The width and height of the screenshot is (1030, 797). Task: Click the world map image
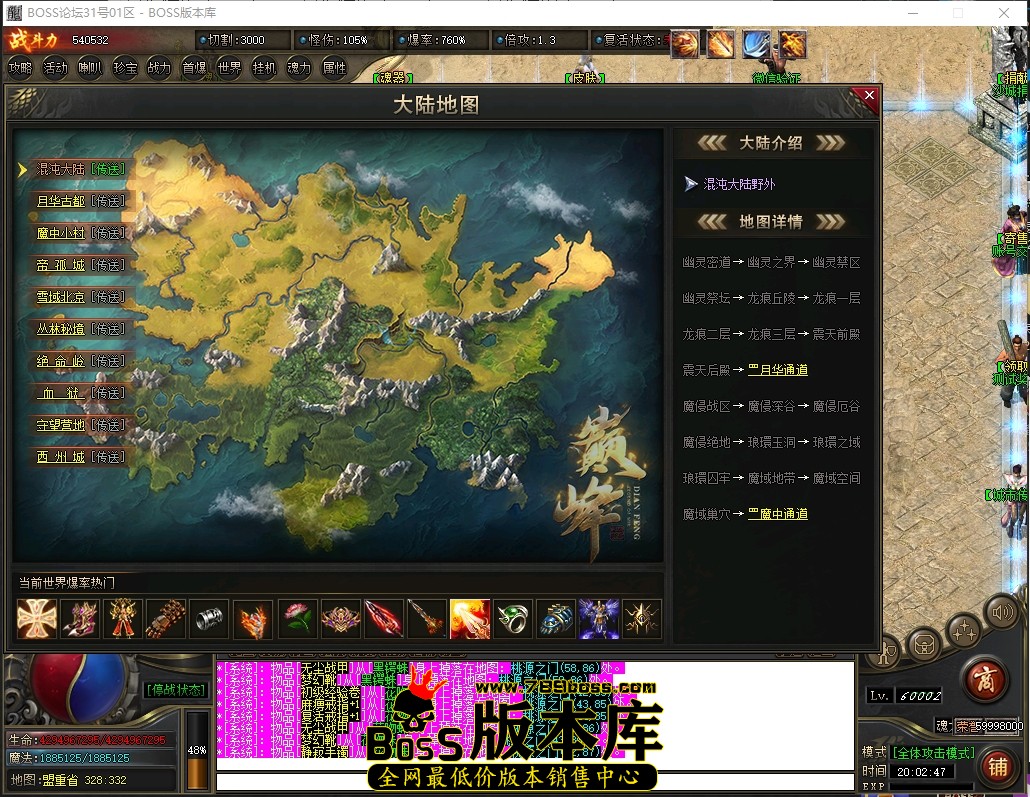338,345
